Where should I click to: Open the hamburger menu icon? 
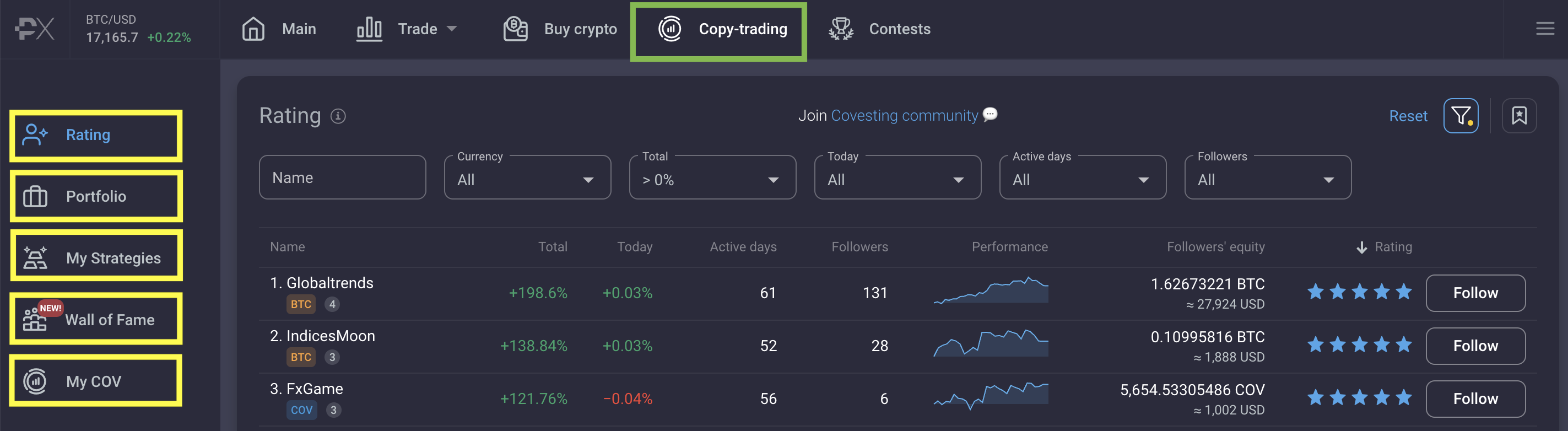[1544, 29]
